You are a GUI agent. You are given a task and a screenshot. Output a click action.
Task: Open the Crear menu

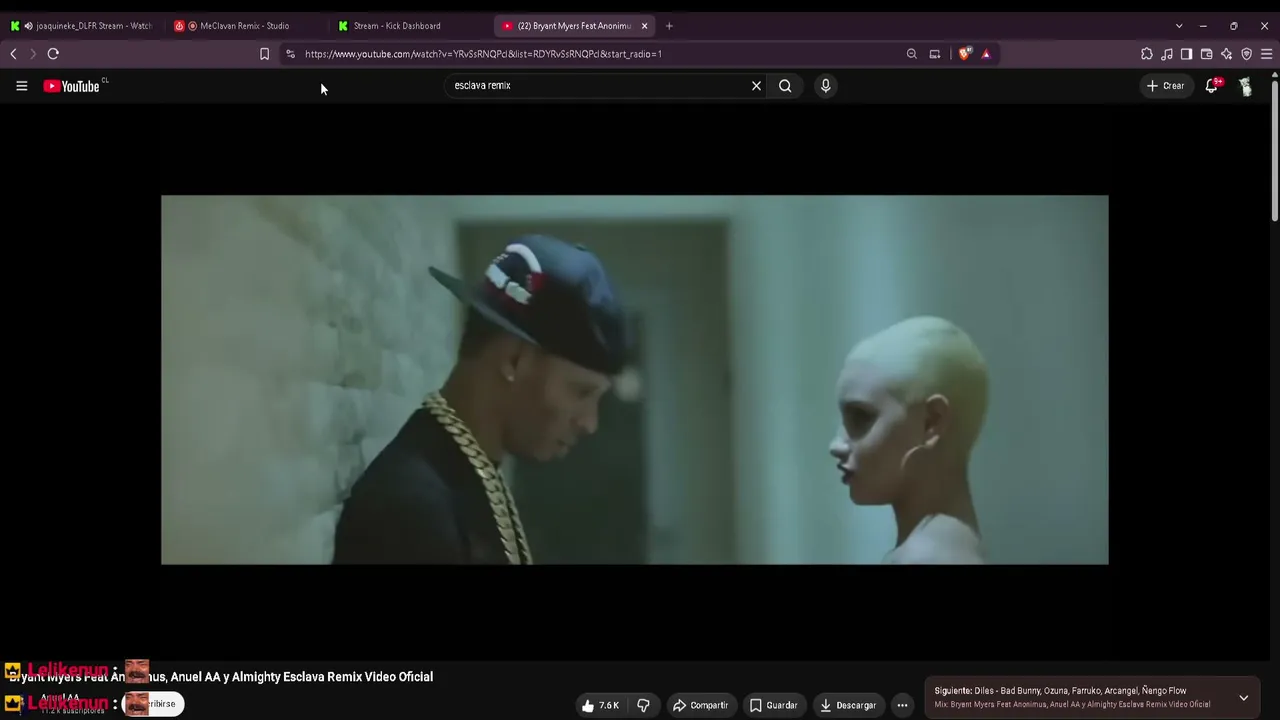point(1166,86)
